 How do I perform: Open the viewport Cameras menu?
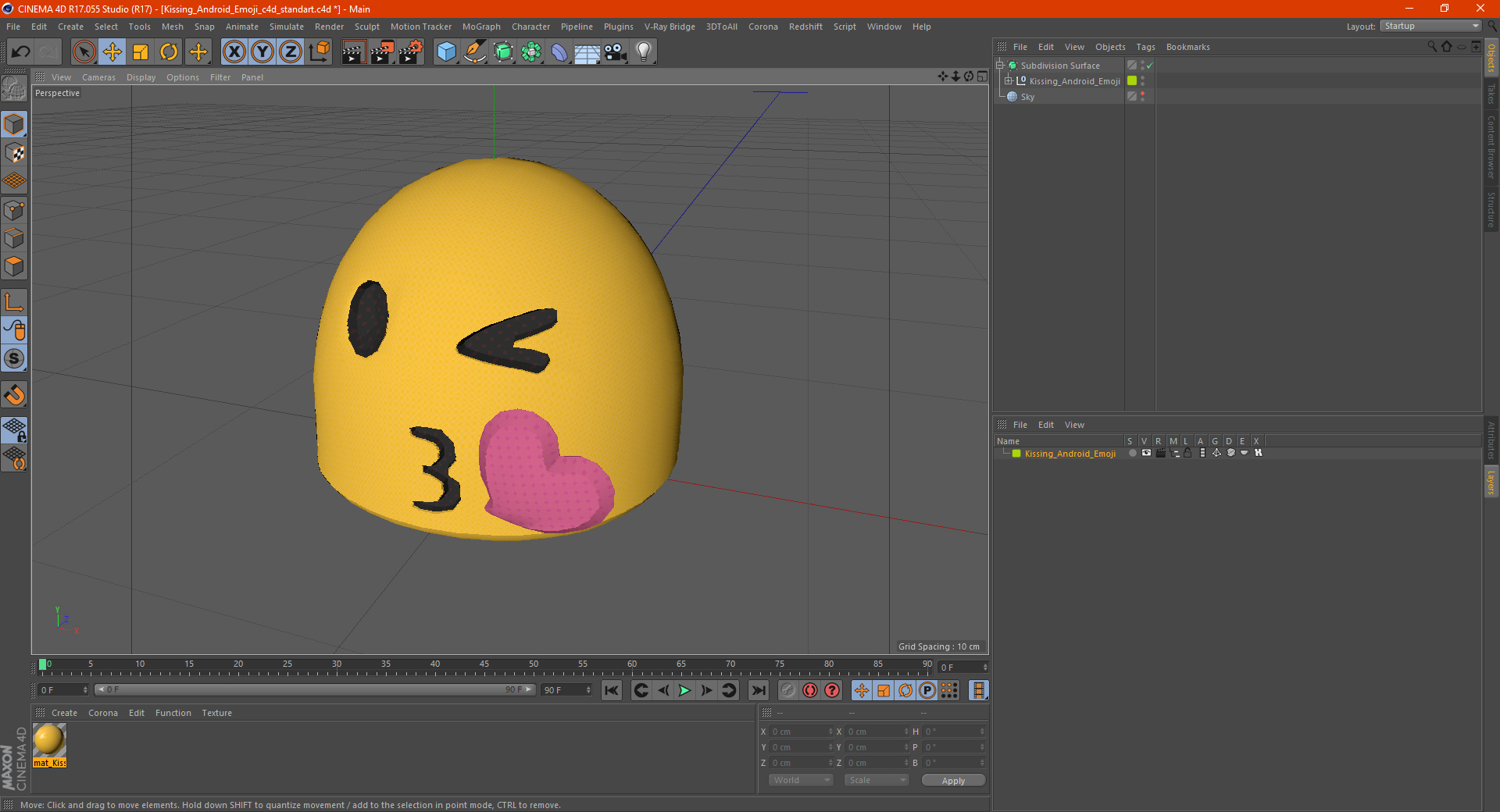coord(98,77)
